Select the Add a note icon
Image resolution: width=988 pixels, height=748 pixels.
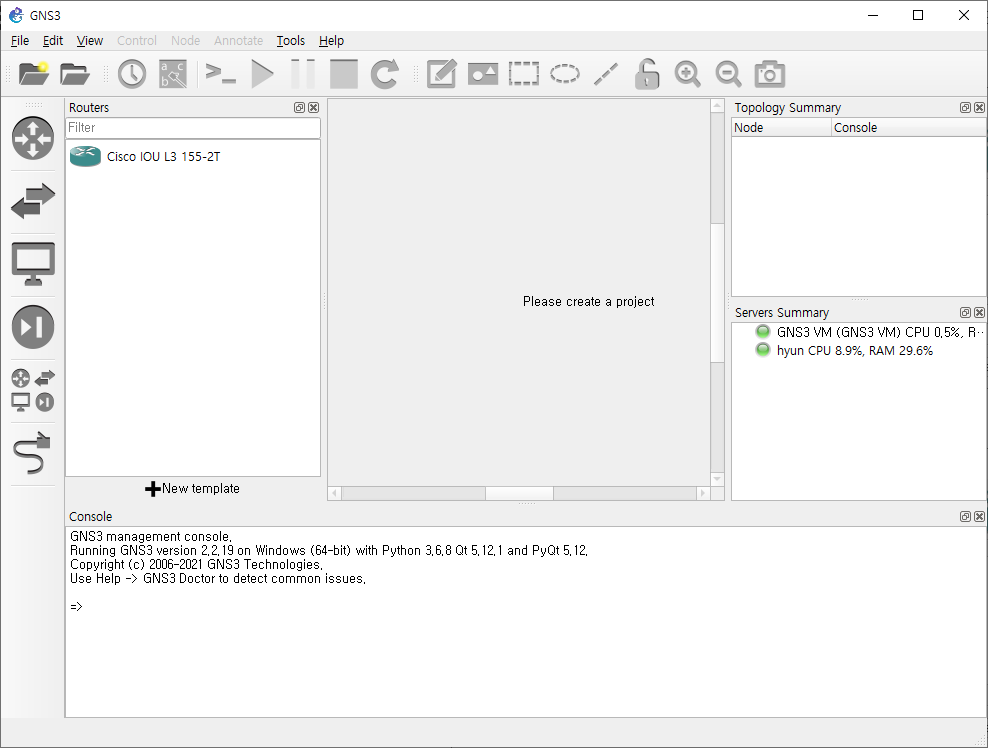click(441, 74)
